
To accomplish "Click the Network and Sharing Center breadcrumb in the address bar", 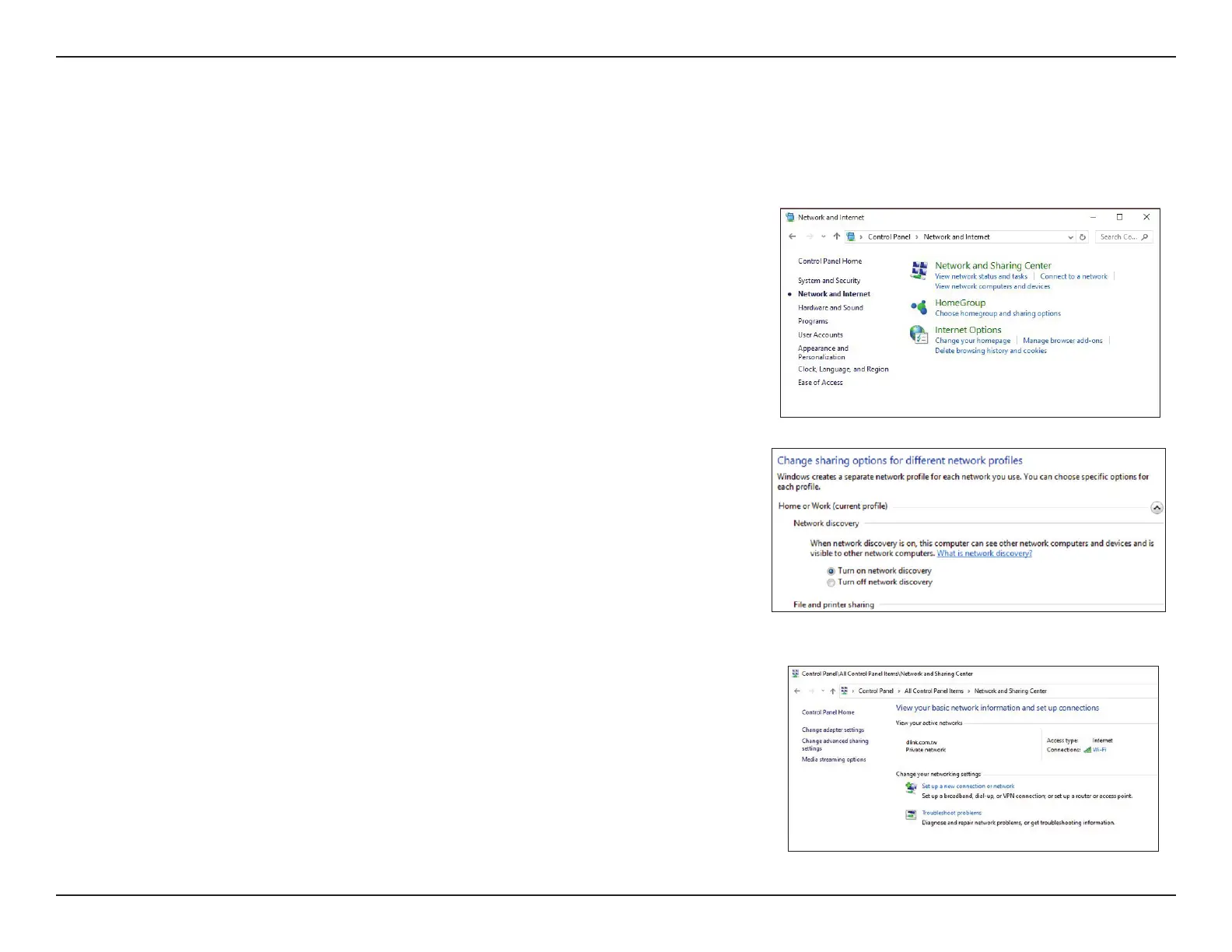I will 1010,691.
